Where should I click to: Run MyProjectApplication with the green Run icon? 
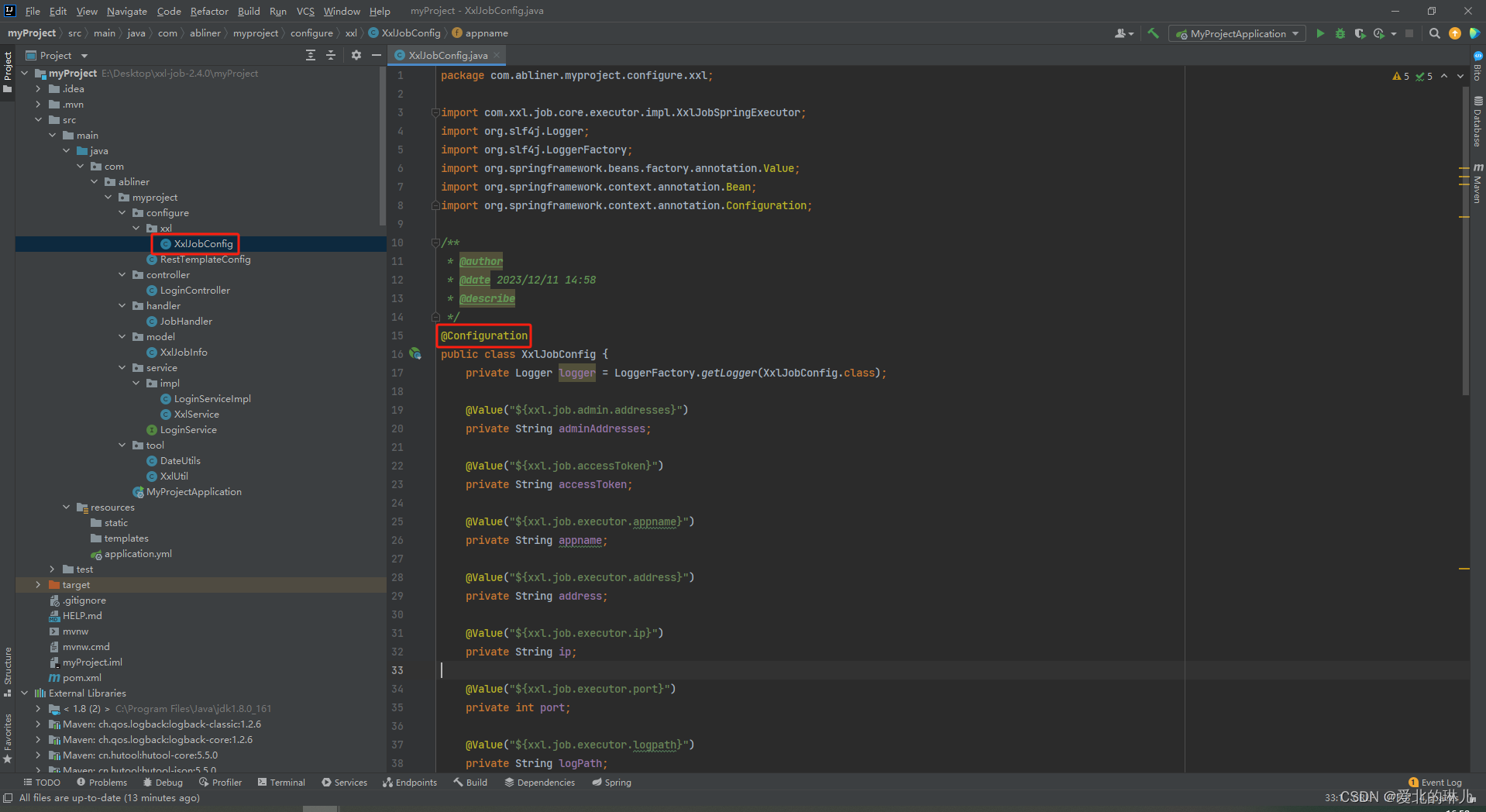[x=1320, y=33]
